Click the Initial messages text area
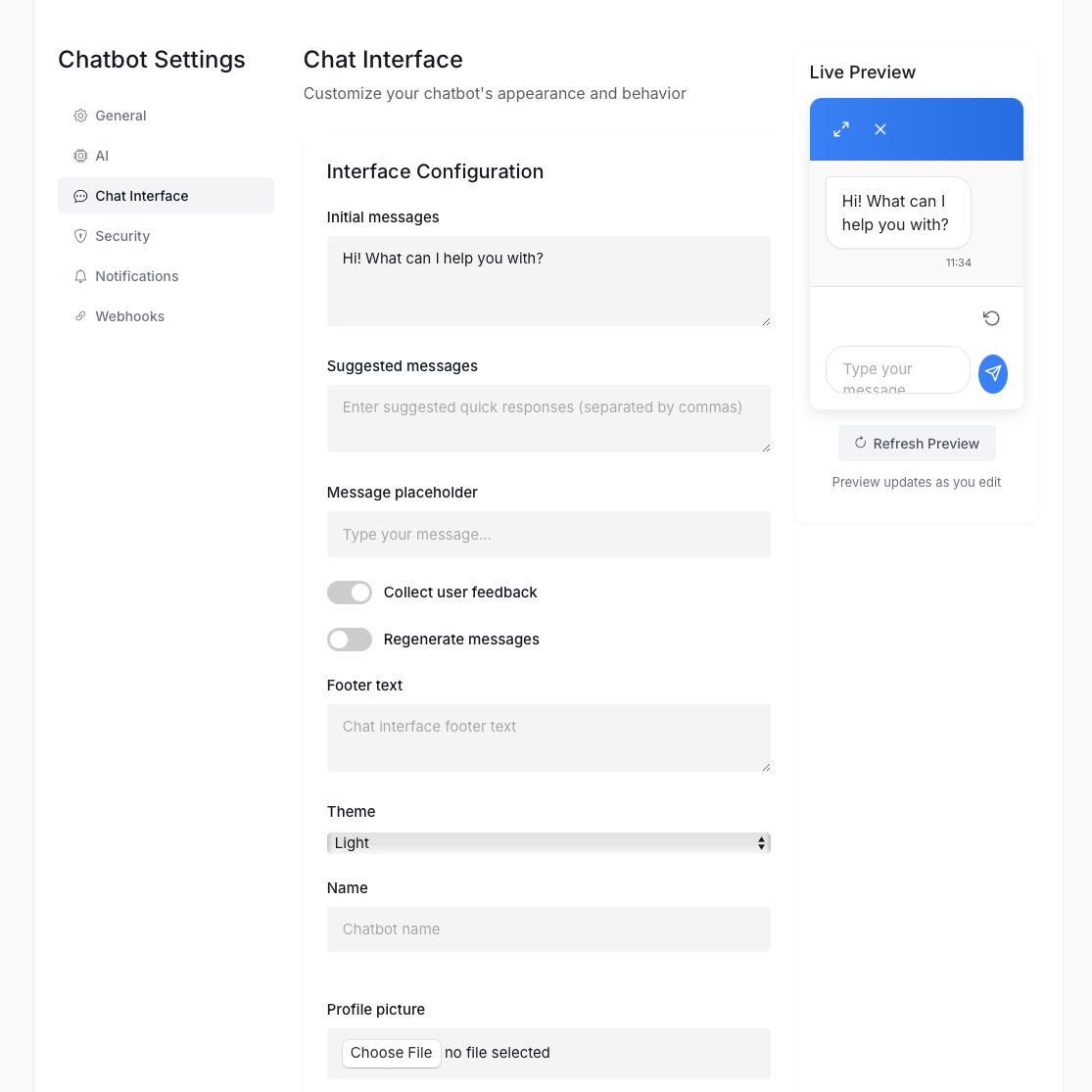Image resolution: width=1092 pixels, height=1092 pixels. click(x=548, y=281)
